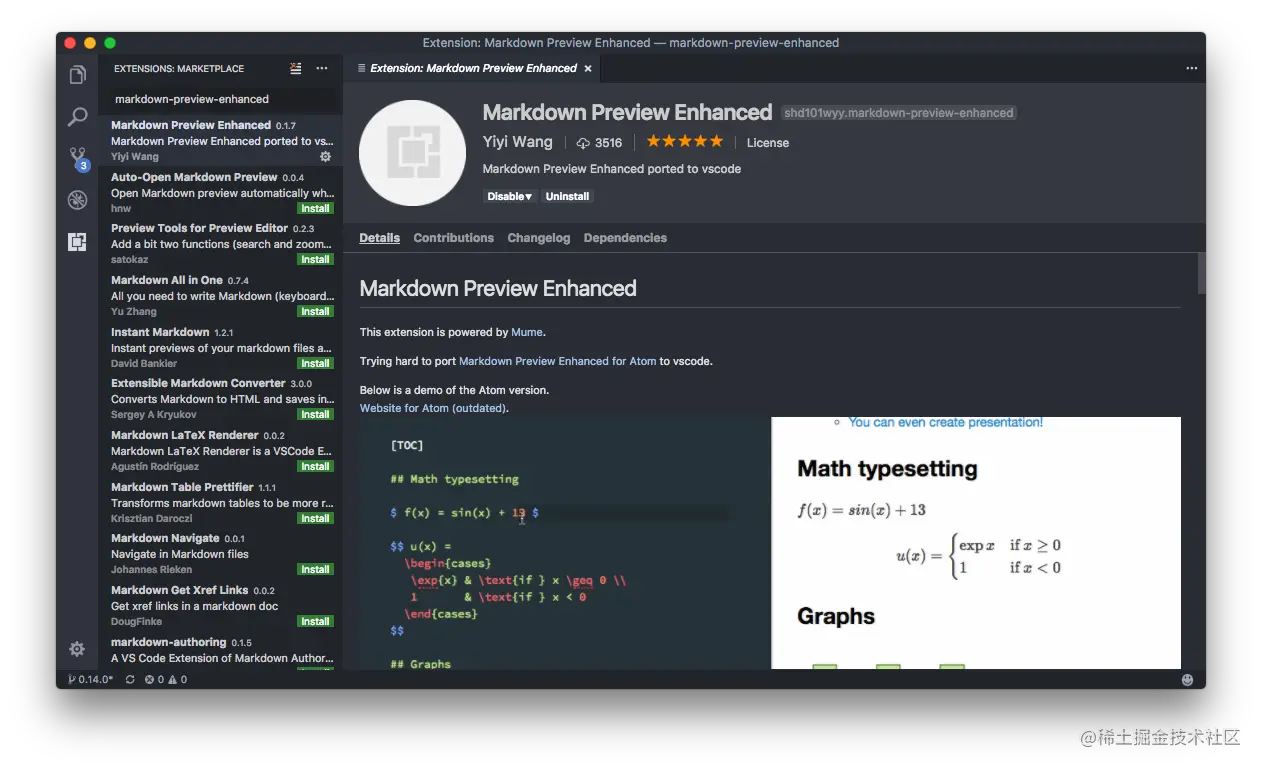Viewport: 1262px width, 769px height.
Task: Open settings gear on Markdown Preview Enhanced entry
Action: pyautogui.click(x=325, y=156)
